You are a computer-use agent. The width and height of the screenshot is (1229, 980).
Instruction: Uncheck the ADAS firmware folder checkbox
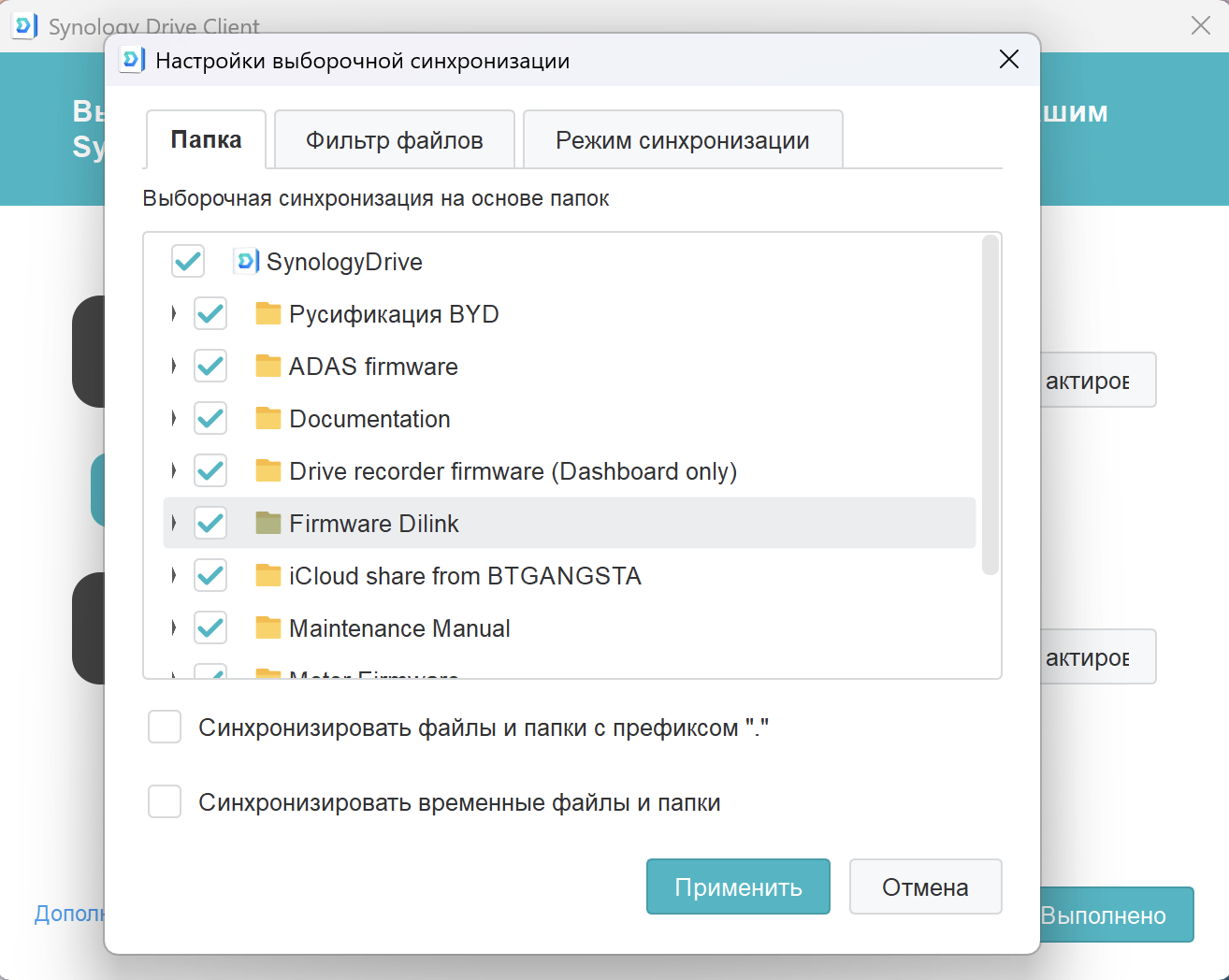point(210,366)
